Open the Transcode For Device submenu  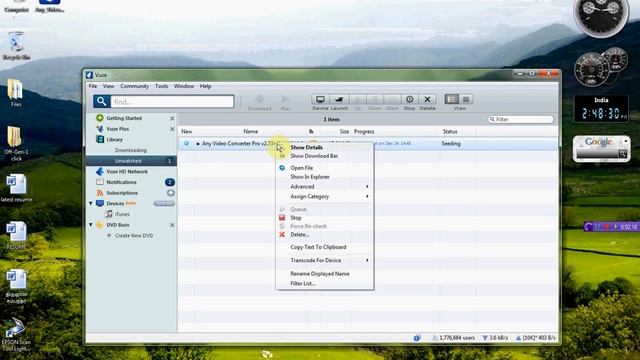[x=325, y=260]
